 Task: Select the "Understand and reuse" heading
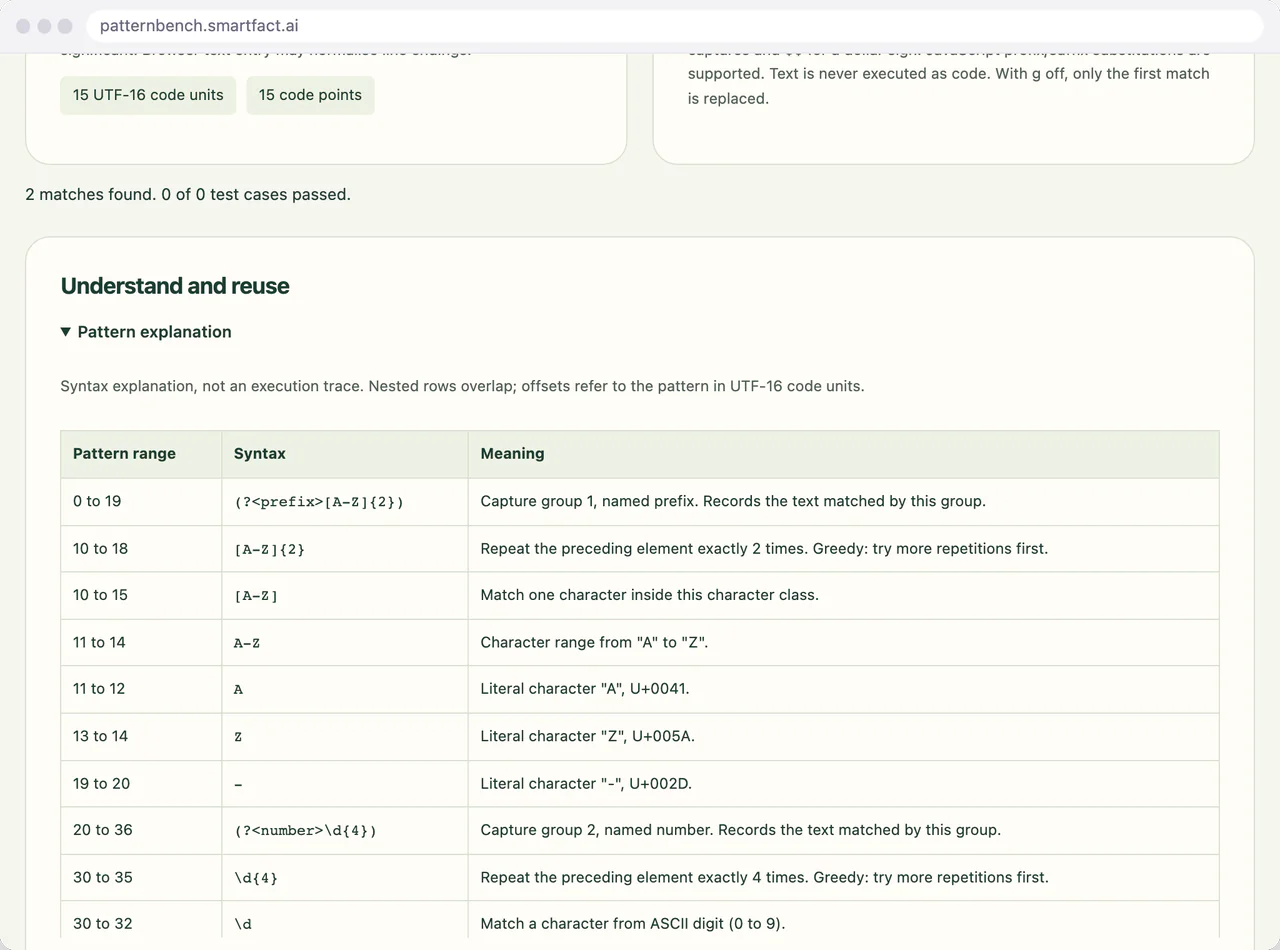pyautogui.click(x=175, y=286)
